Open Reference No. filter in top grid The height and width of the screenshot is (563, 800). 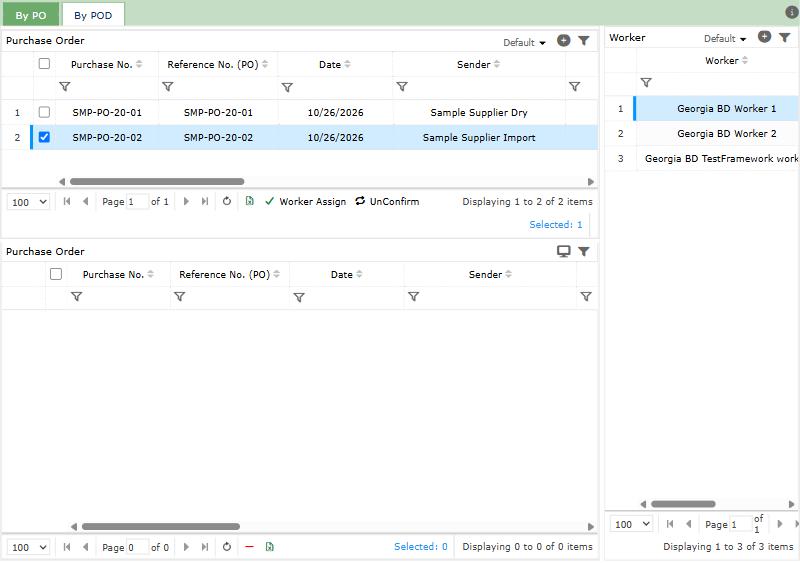click(x=167, y=87)
